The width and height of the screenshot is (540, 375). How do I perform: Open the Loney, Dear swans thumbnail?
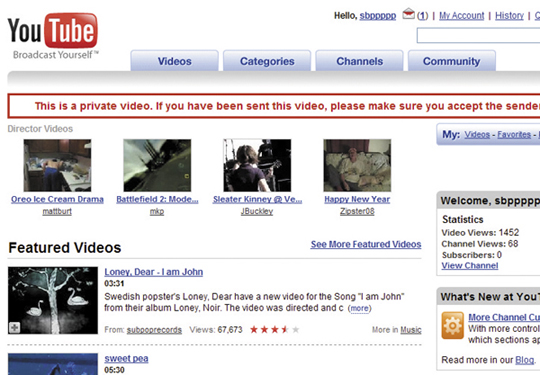click(53, 300)
